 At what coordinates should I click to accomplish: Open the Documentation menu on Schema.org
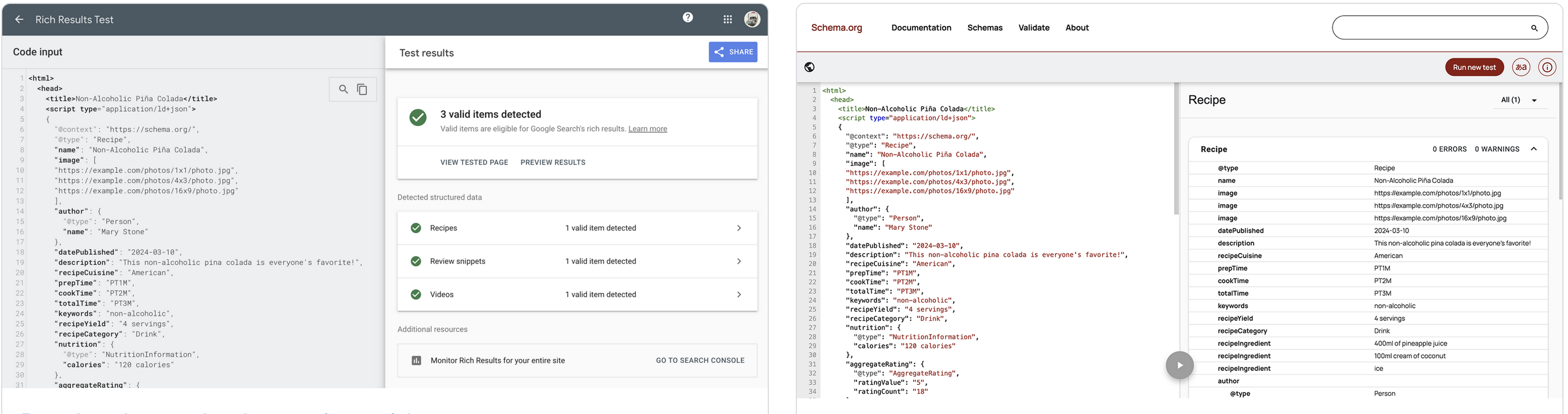(921, 28)
